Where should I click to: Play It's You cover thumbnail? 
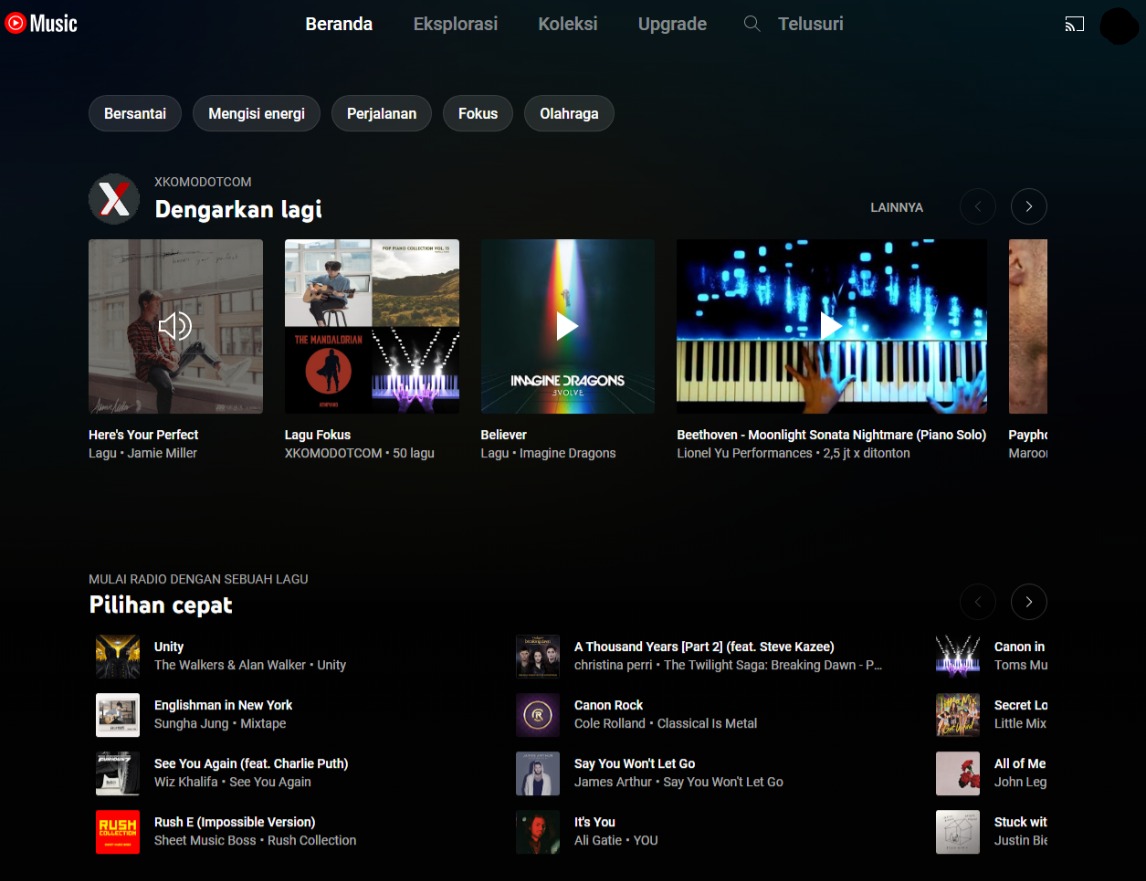click(x=538, y=832)
